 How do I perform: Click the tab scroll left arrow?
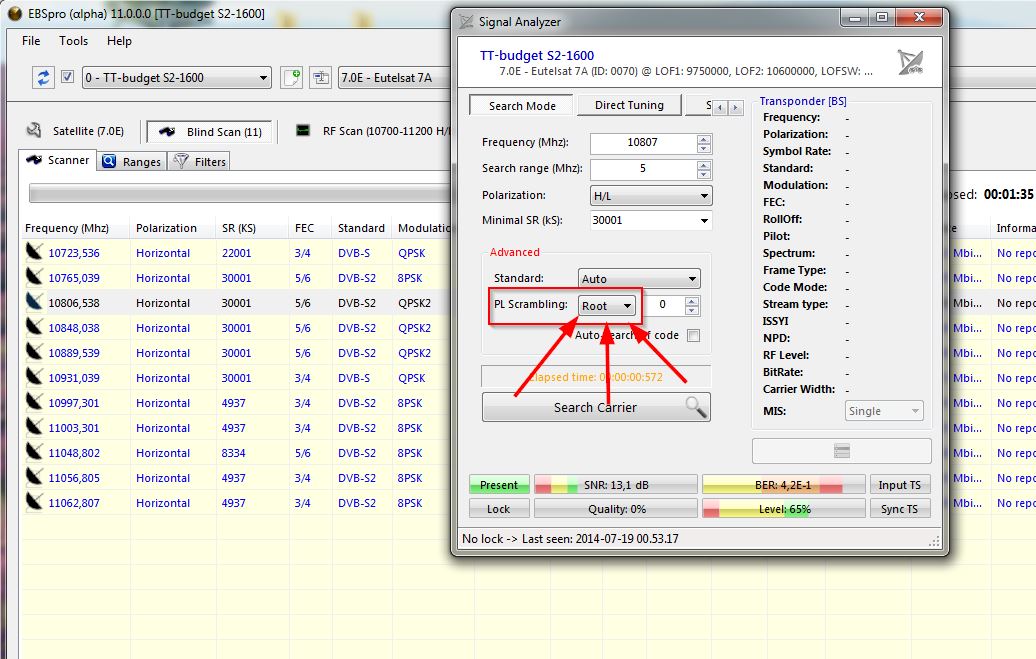pyautogui.click(x=720, y=107)
